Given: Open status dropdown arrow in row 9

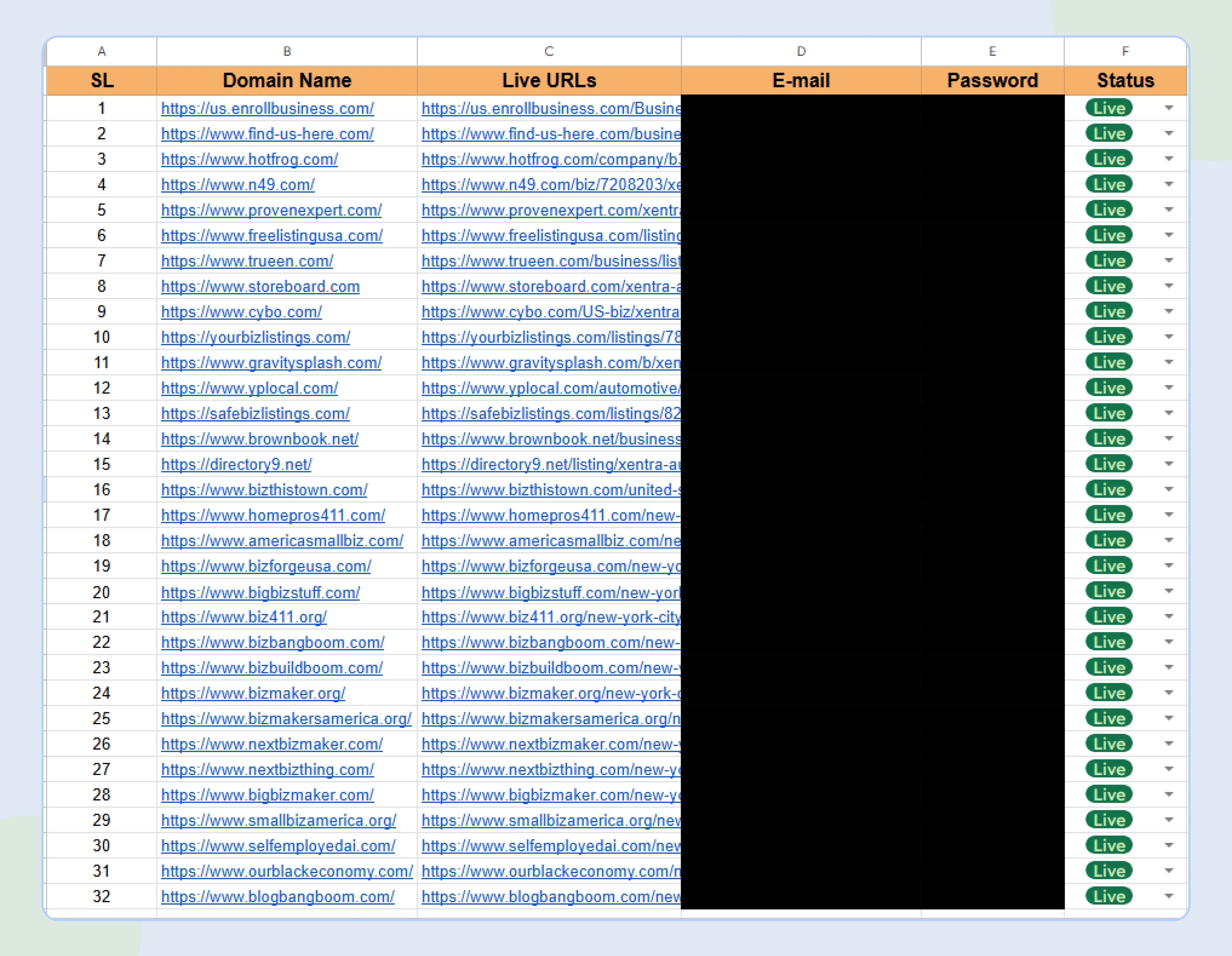Looking at the screenshot, I should (x=1169, y=311).
